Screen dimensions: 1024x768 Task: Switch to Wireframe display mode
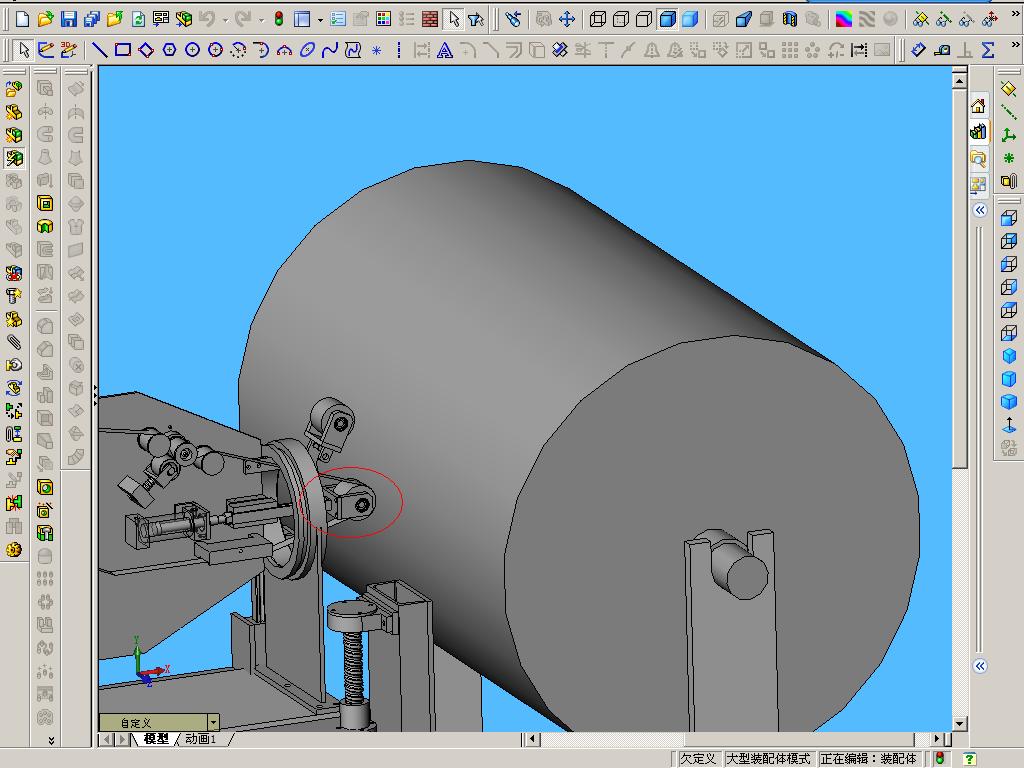click(598, 20)
